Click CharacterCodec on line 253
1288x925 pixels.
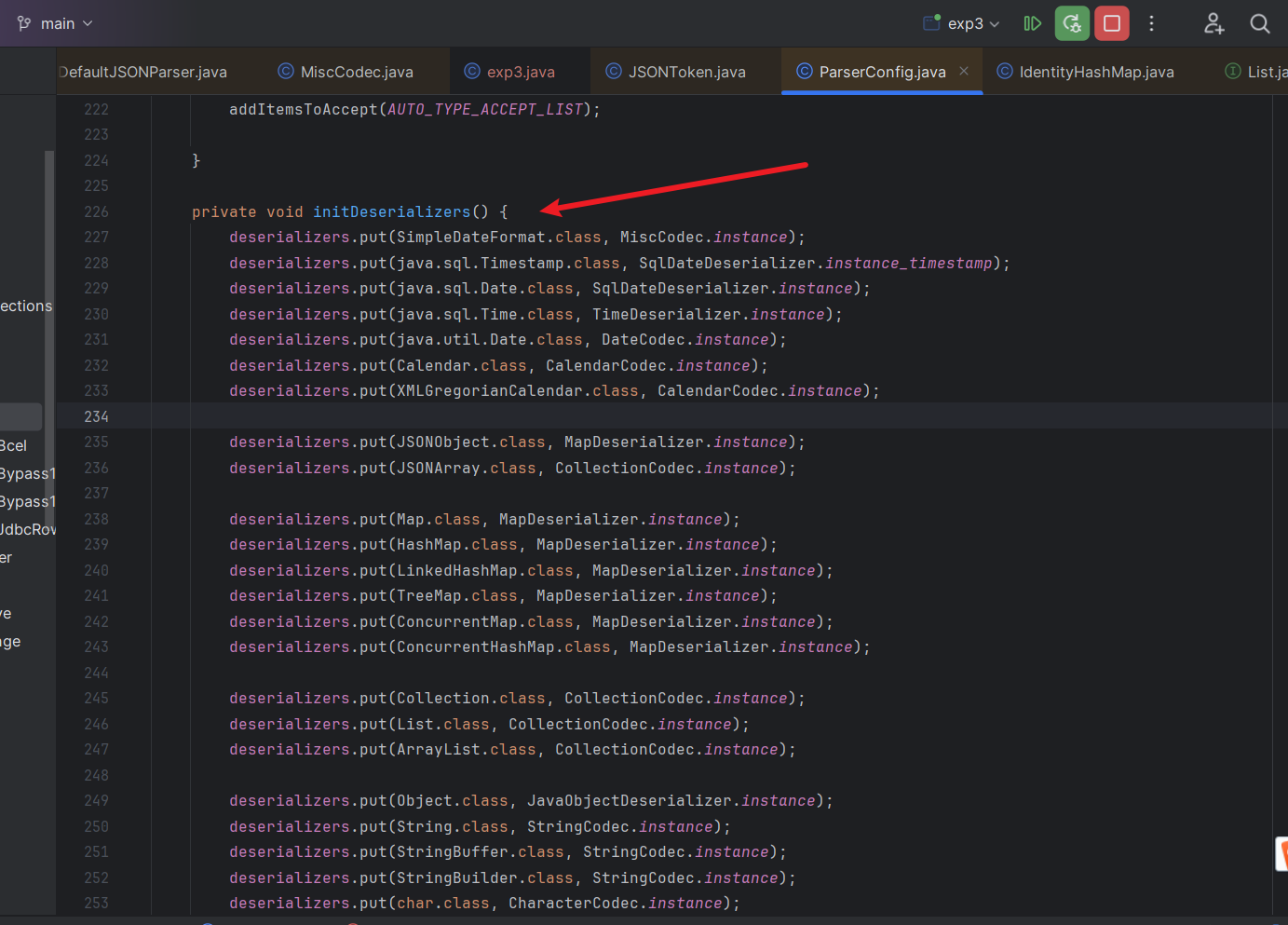coord(574,904)
